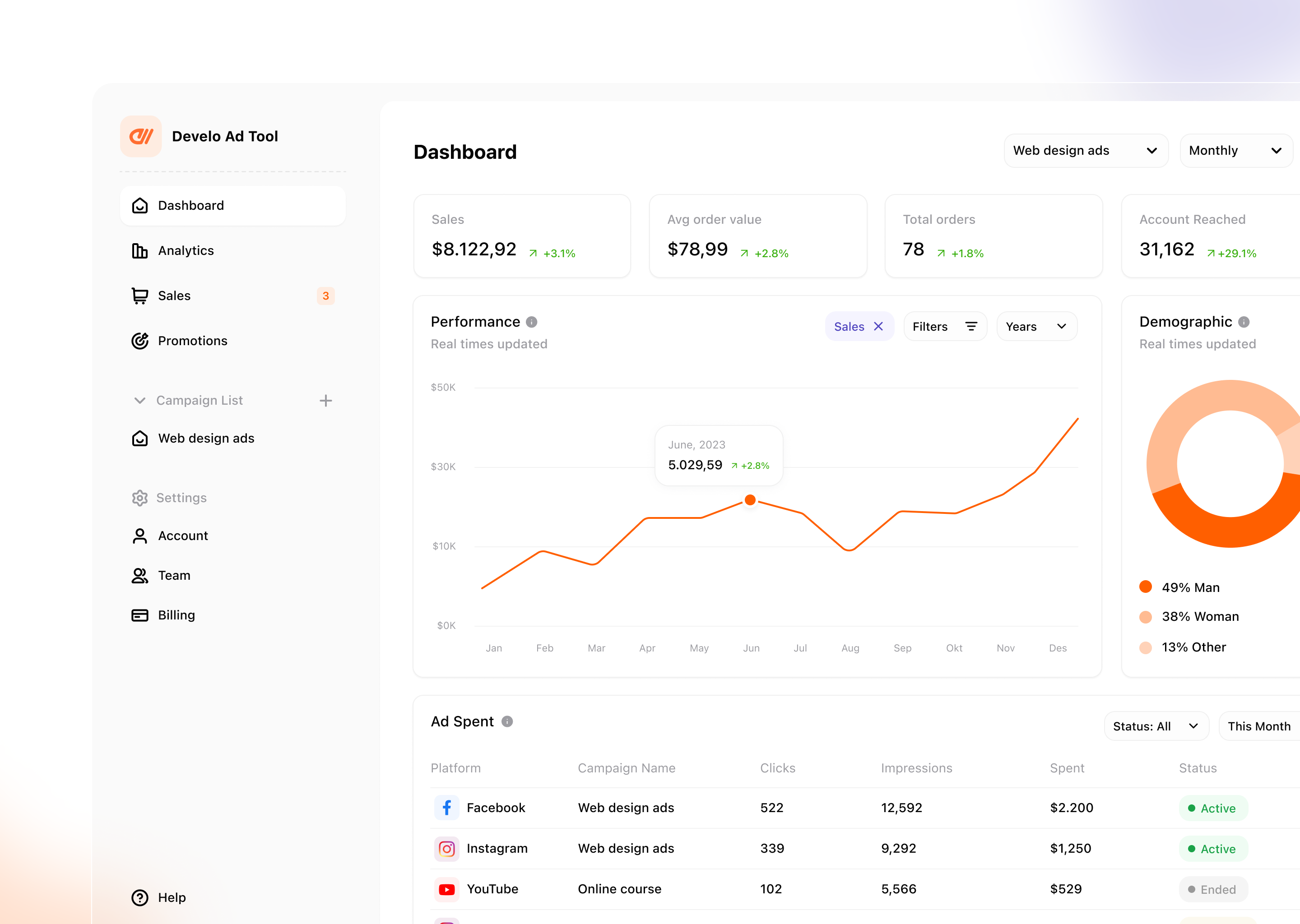Open the This Month dropdown

(1259, 726)
